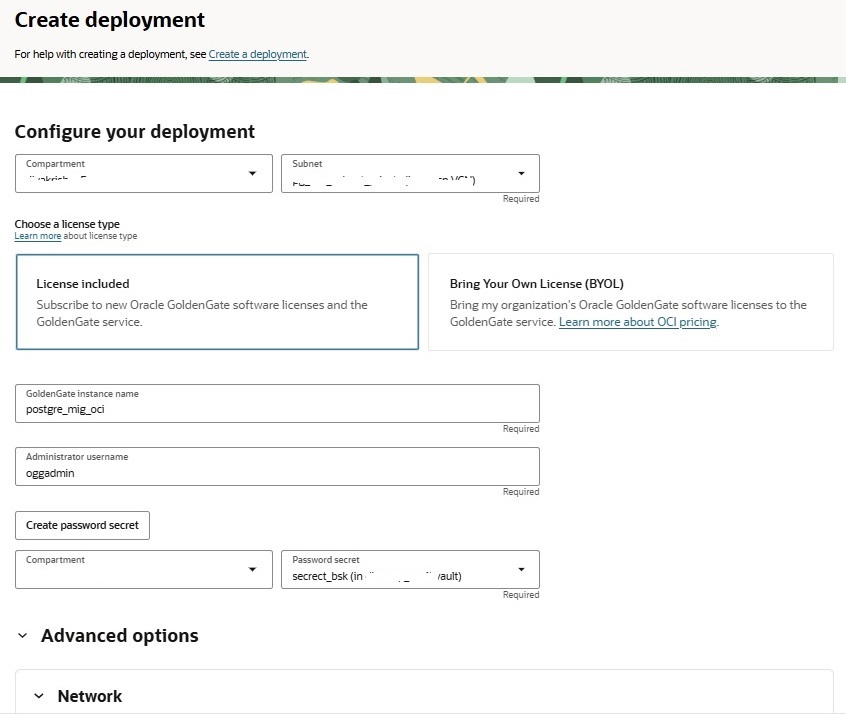This screenshot has height=714, width=846.
Task: Open the Subnet dropdown
Action: (x=410, y=173)
